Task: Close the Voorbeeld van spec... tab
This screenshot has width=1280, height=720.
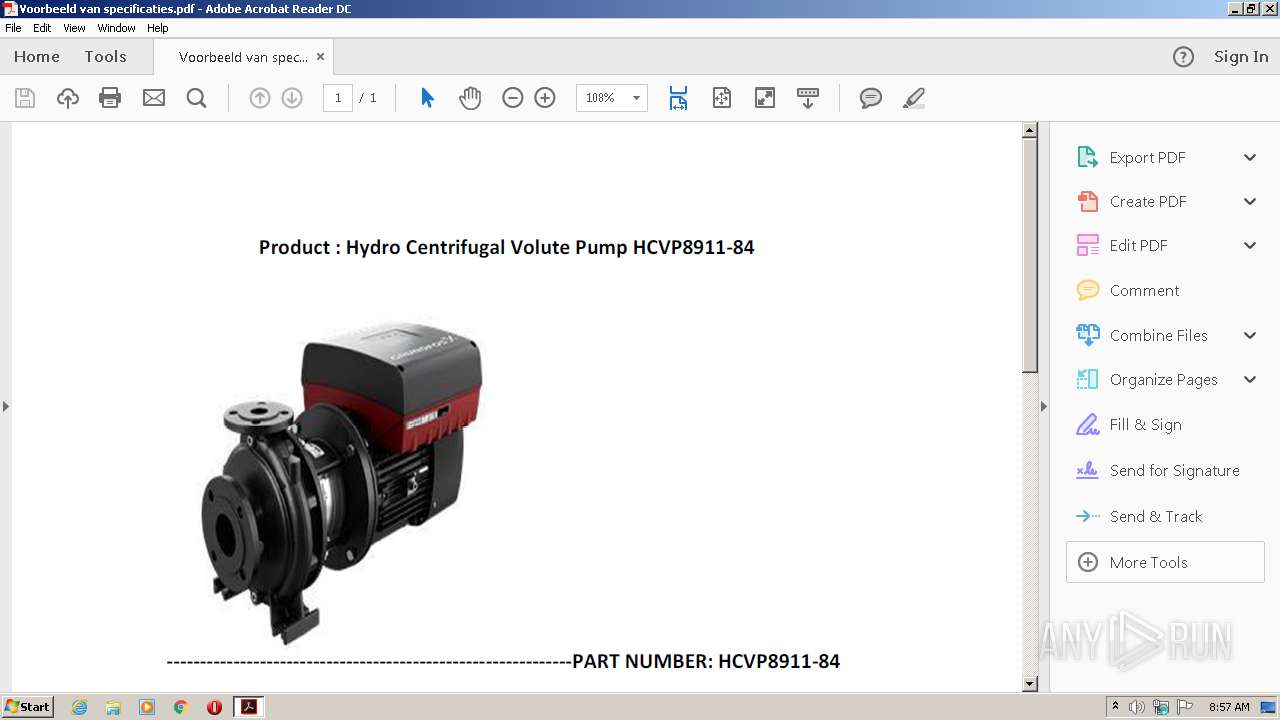Action: click(x=320, y=57)
